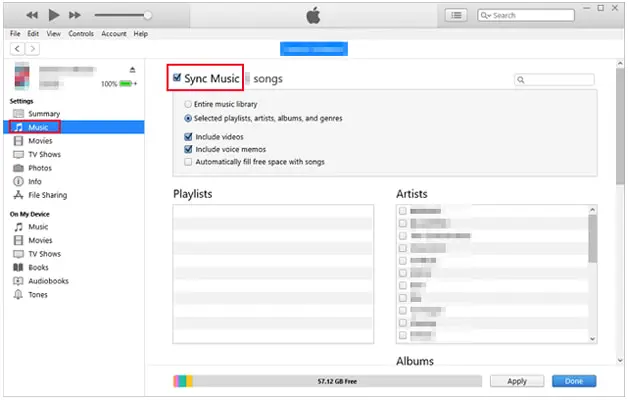Click the Apply button
Viewport: 628px width, 400px height.
(x=517, y=381)
